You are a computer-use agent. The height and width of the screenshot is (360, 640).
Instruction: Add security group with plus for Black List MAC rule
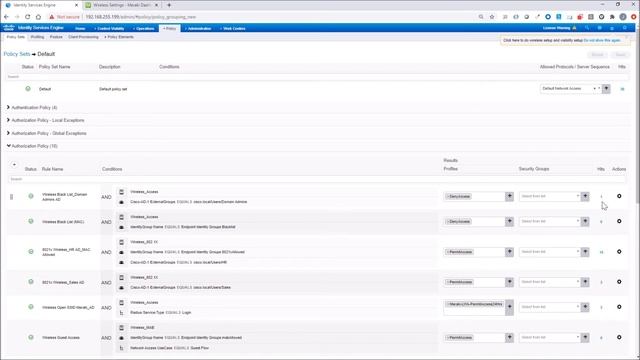[x=585, y=221]
